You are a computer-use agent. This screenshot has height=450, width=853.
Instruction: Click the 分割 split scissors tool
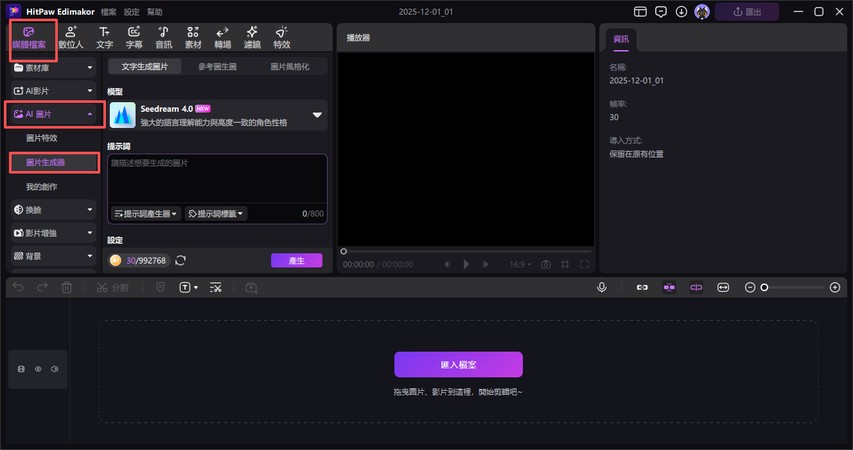pyautogui.click(x=112, y=287)
